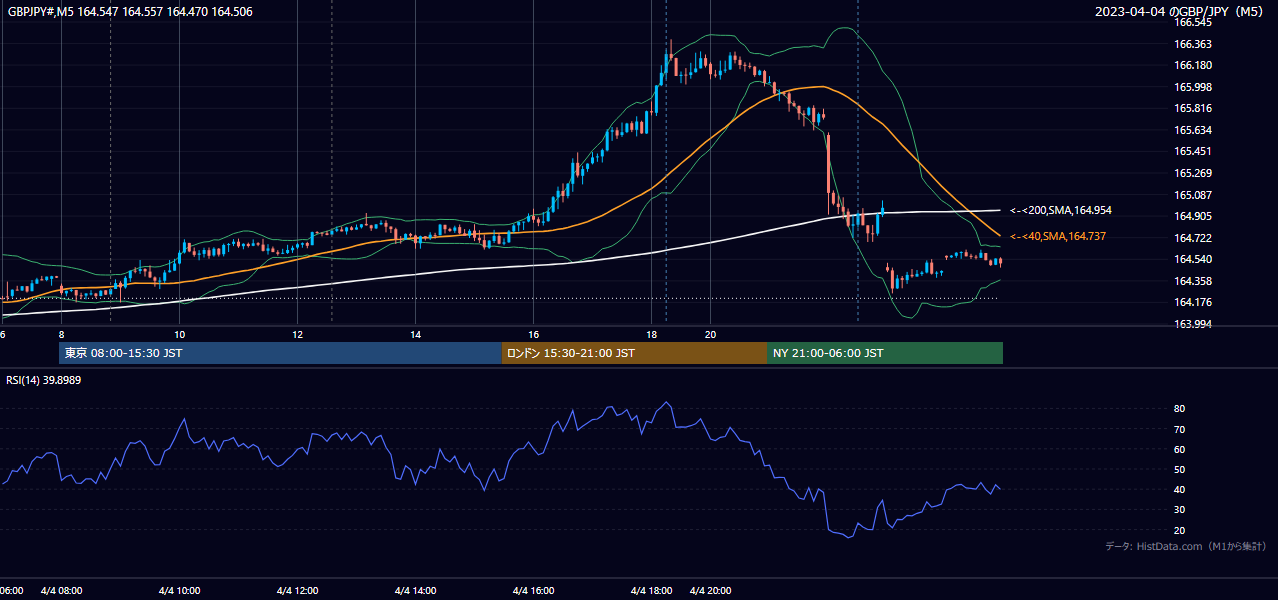Select the 東京 08:00-15:30 JST session bar

(x=280, y=353)
